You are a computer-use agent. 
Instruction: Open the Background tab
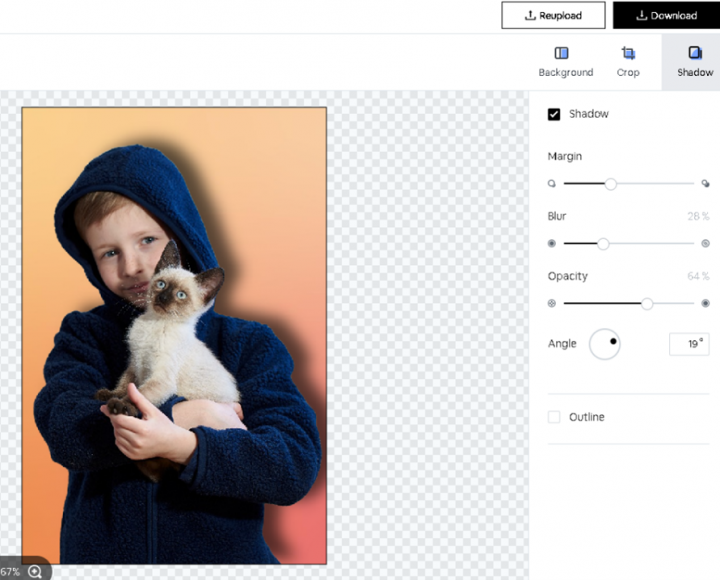[565, 61]
